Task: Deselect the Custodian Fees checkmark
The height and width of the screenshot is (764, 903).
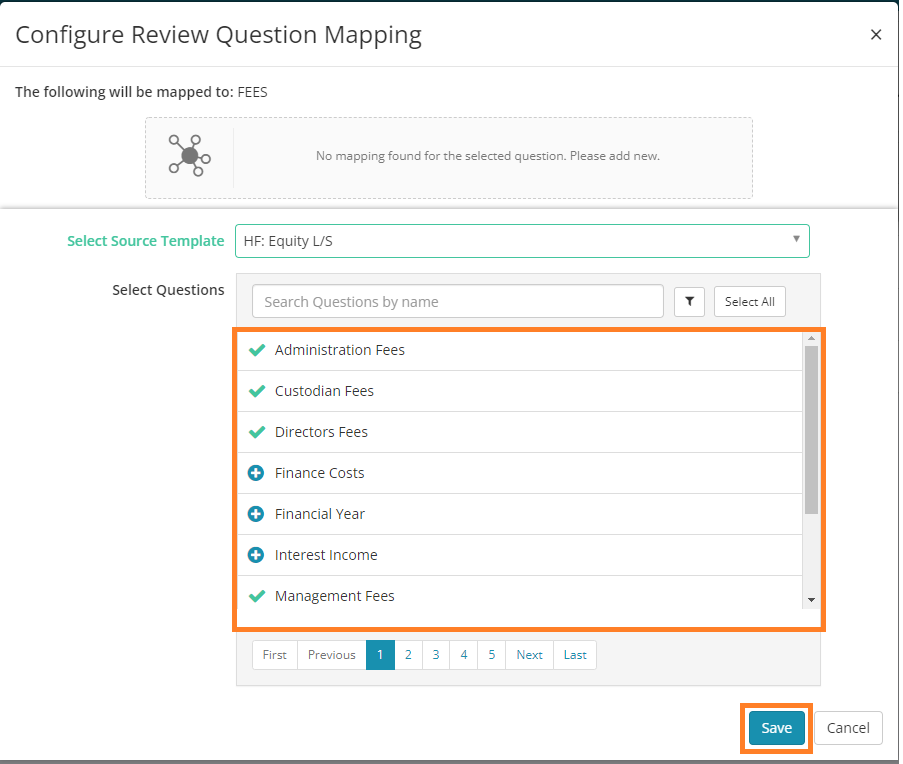Action: click(x=257, y=391)
